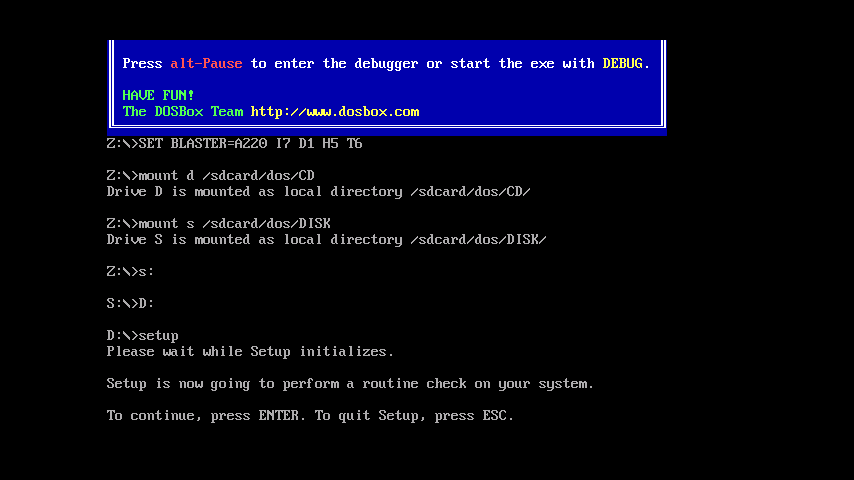
Task: Click the 'Drive D is mounted' message
Action: tap(319, 192)
